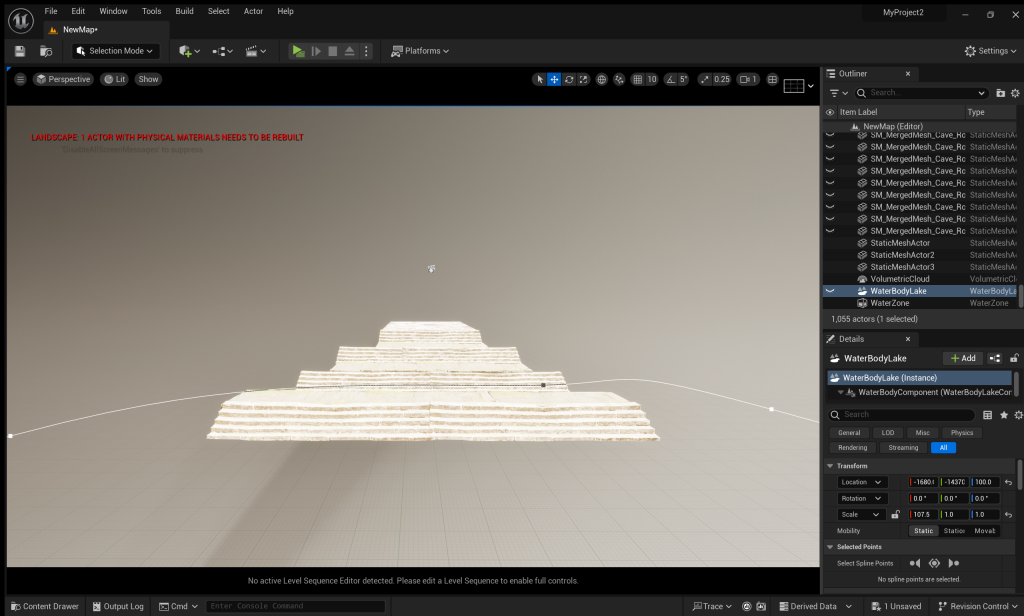Select the Rotate tool in viewport toolbar

click(569, 79)
